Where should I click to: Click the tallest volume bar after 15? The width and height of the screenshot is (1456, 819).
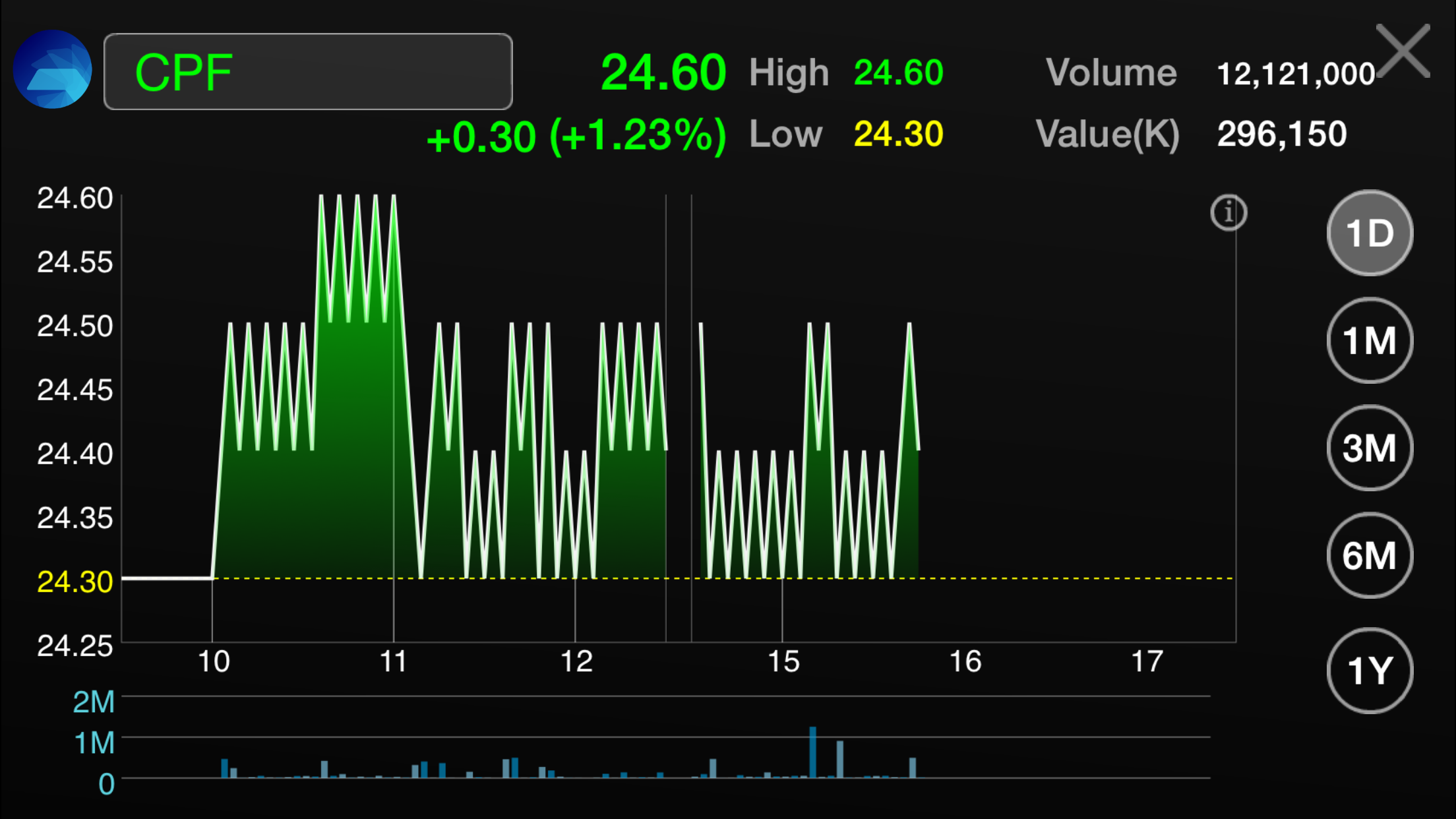[812, 752]
